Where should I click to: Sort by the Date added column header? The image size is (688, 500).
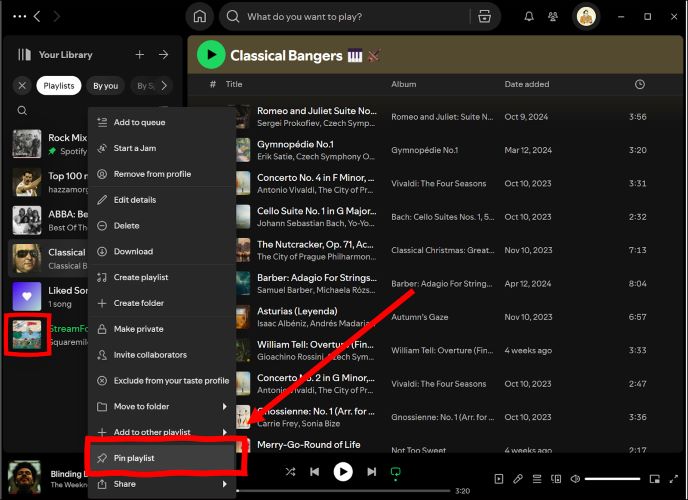point(527,84)
